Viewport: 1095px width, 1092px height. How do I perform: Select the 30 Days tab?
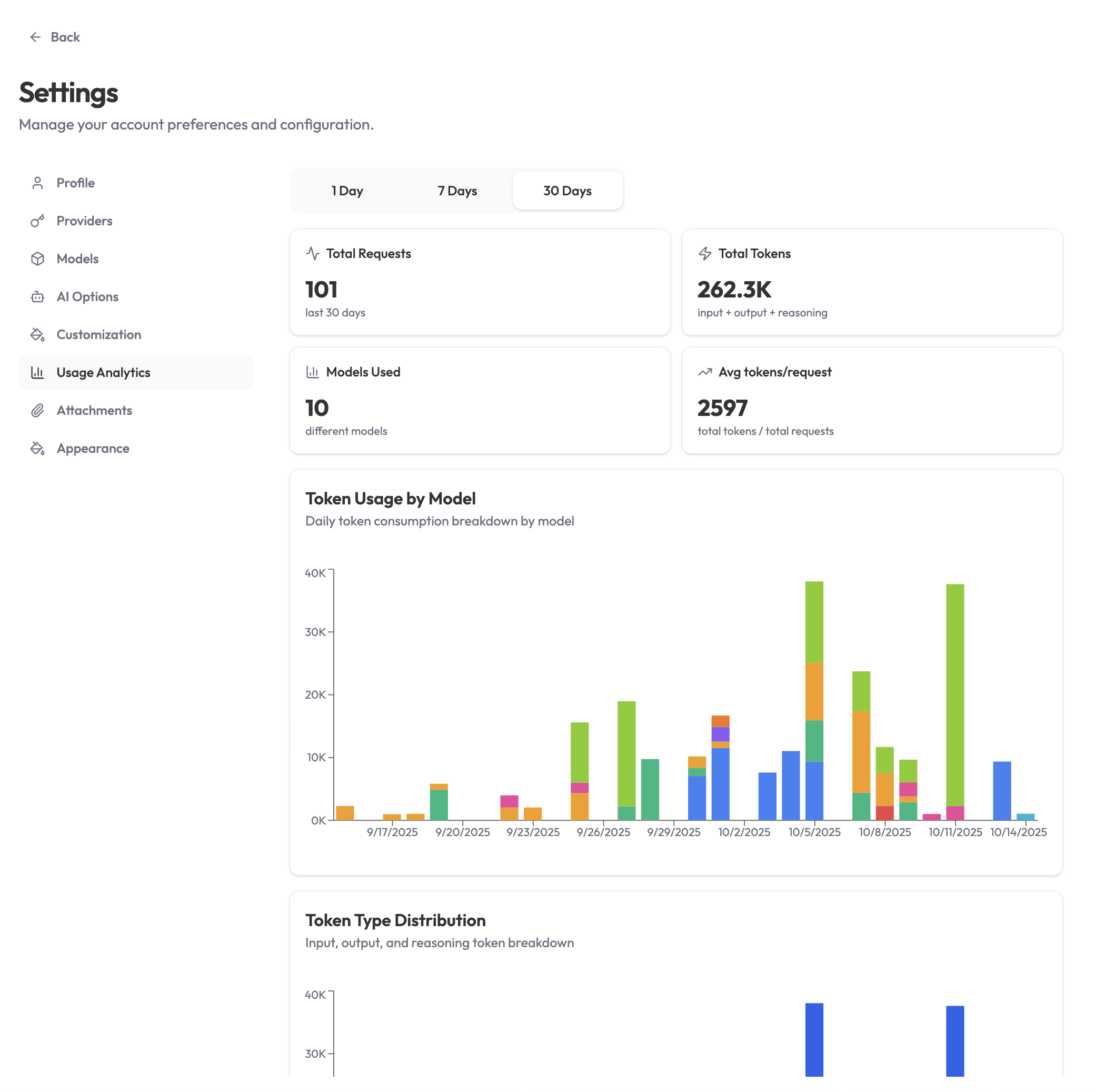click(568, 191)
